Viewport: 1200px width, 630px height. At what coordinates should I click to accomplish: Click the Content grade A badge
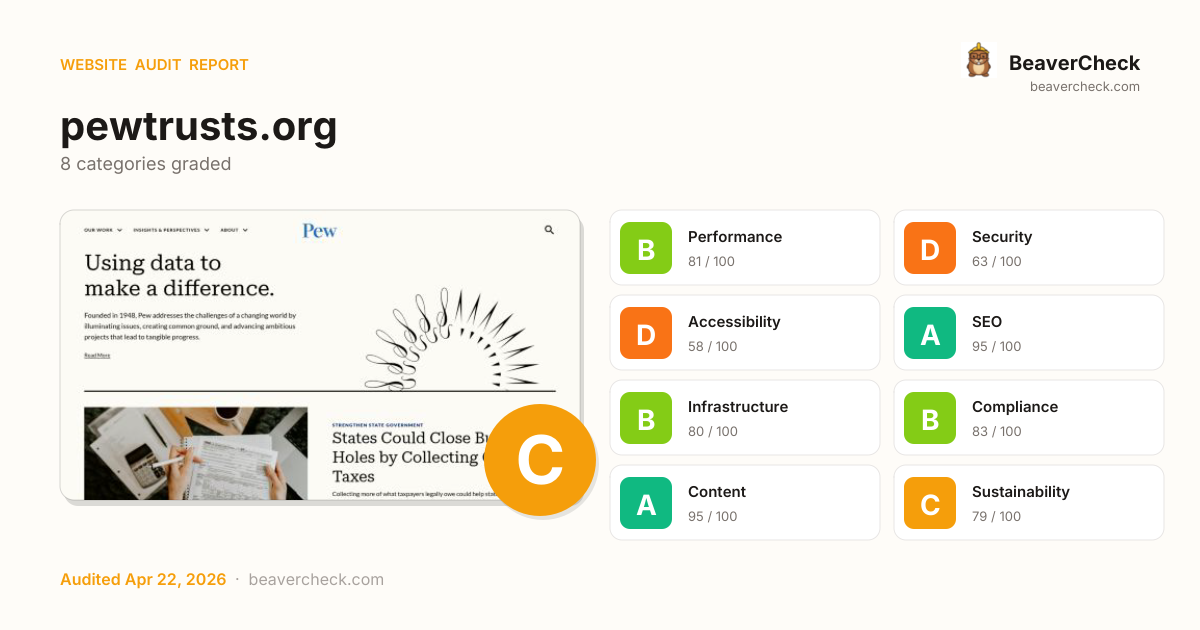[646, 503]
